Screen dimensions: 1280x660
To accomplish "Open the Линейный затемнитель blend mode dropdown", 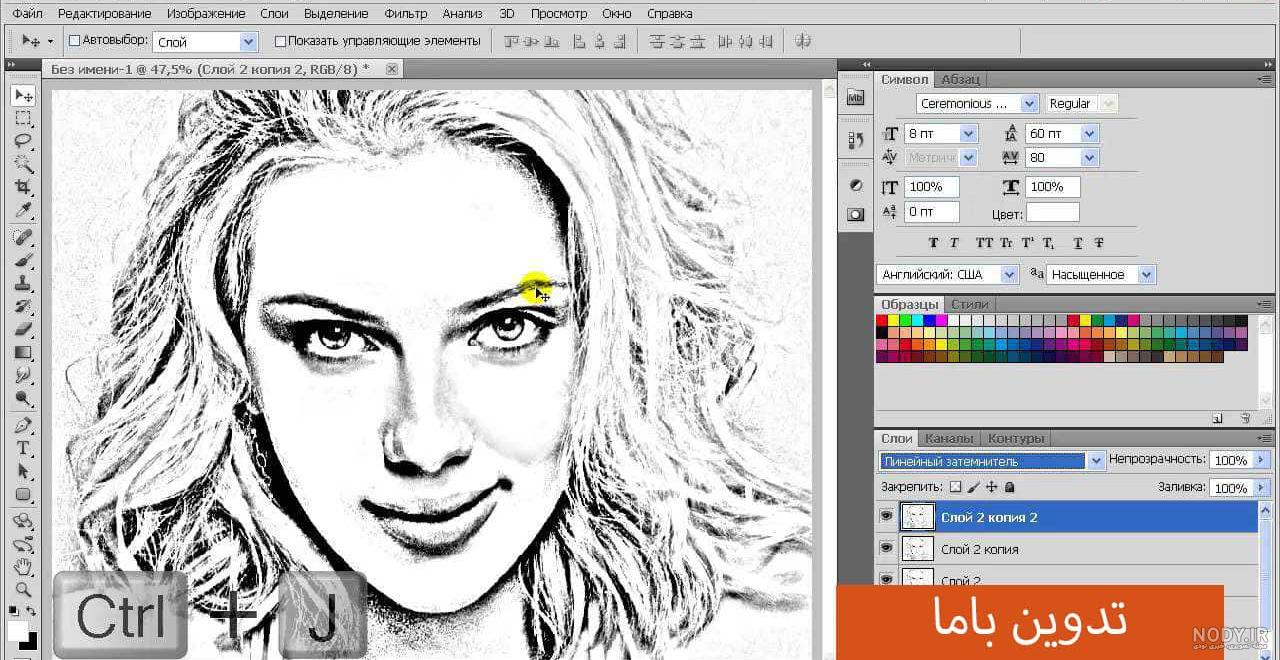I will tap(992, 461).
